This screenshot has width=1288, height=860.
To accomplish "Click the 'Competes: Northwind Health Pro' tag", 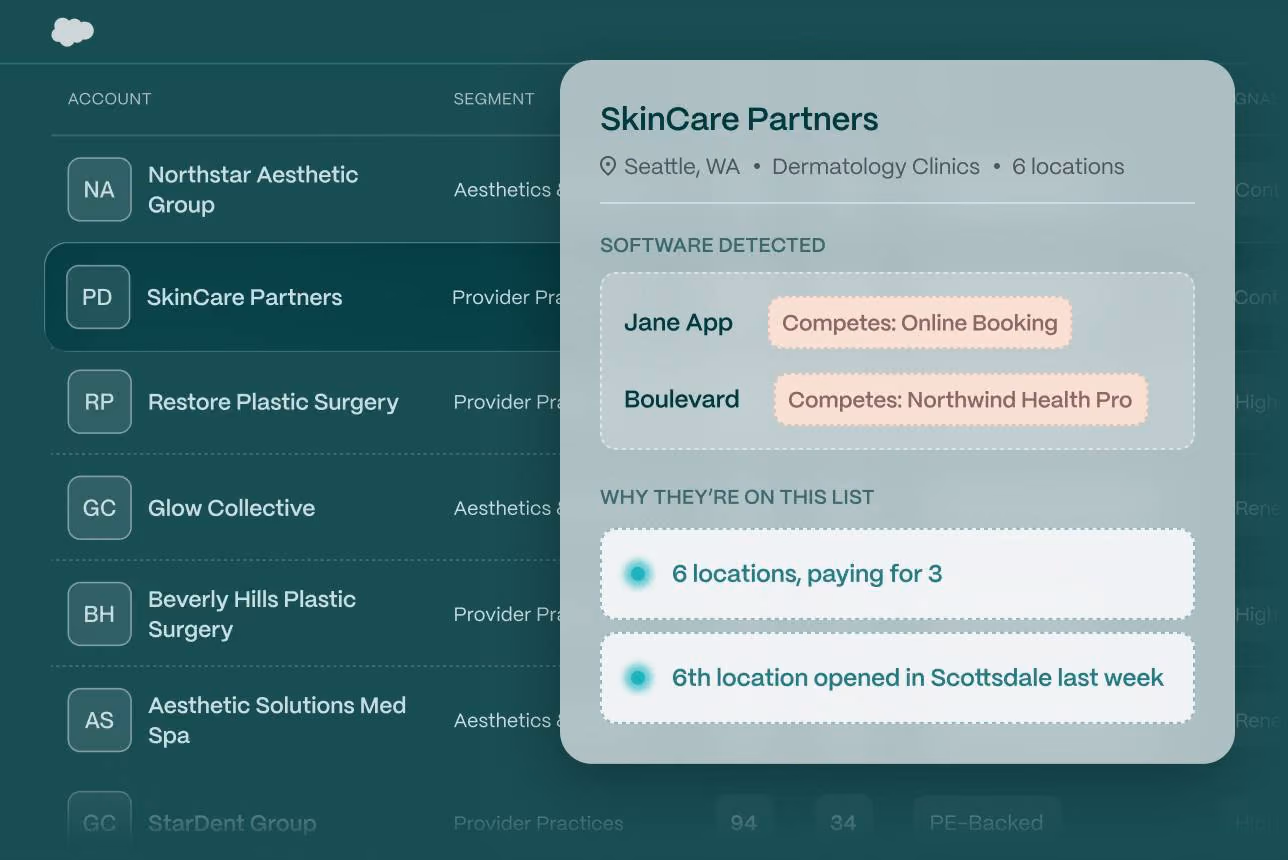I will [x=960, y=400].
